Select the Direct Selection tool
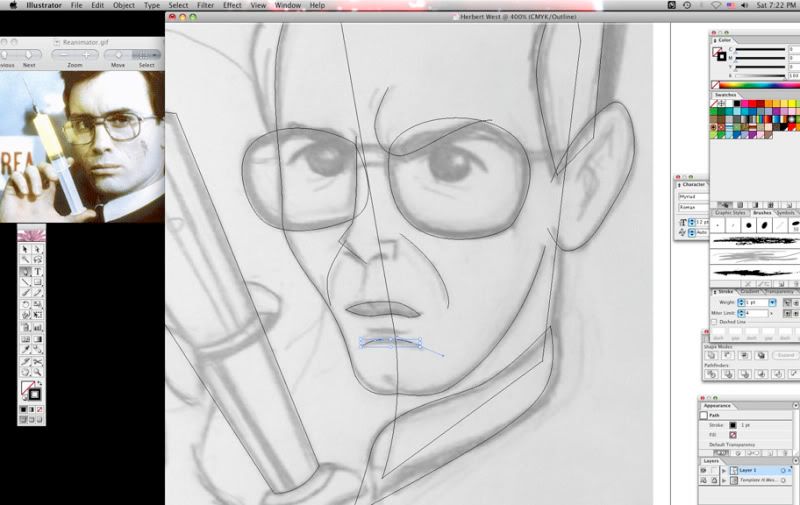Image resolution: width=800 pixels, height=505 pixels. pos(37,249)
